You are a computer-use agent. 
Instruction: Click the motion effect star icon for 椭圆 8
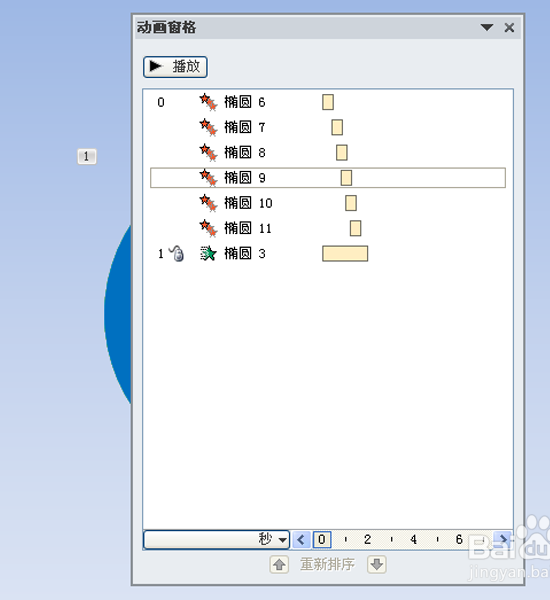(x=208, y=153)
